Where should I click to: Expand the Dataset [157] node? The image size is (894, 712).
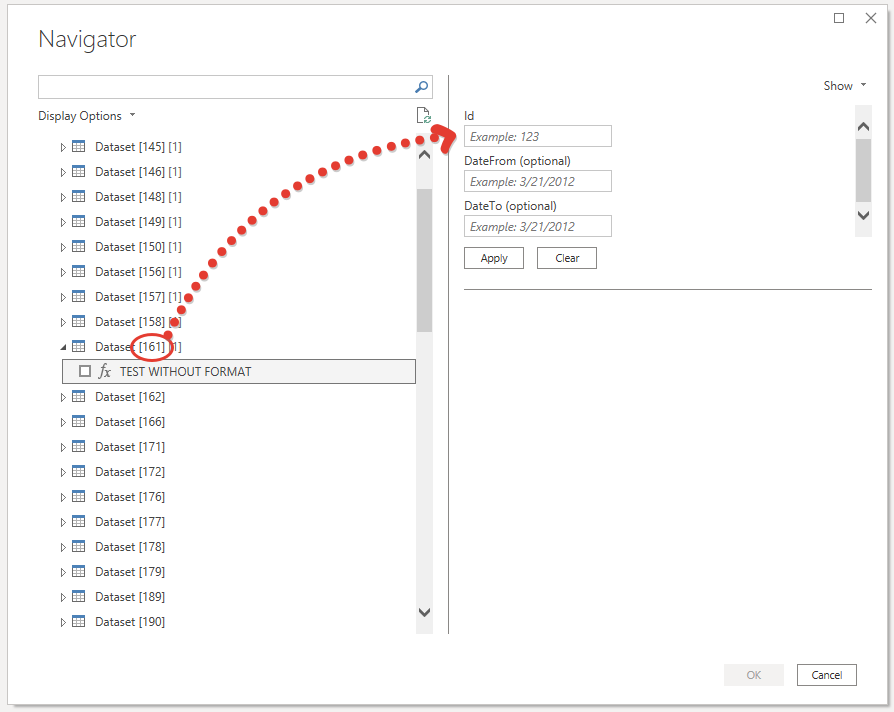(x=63, y=298)
